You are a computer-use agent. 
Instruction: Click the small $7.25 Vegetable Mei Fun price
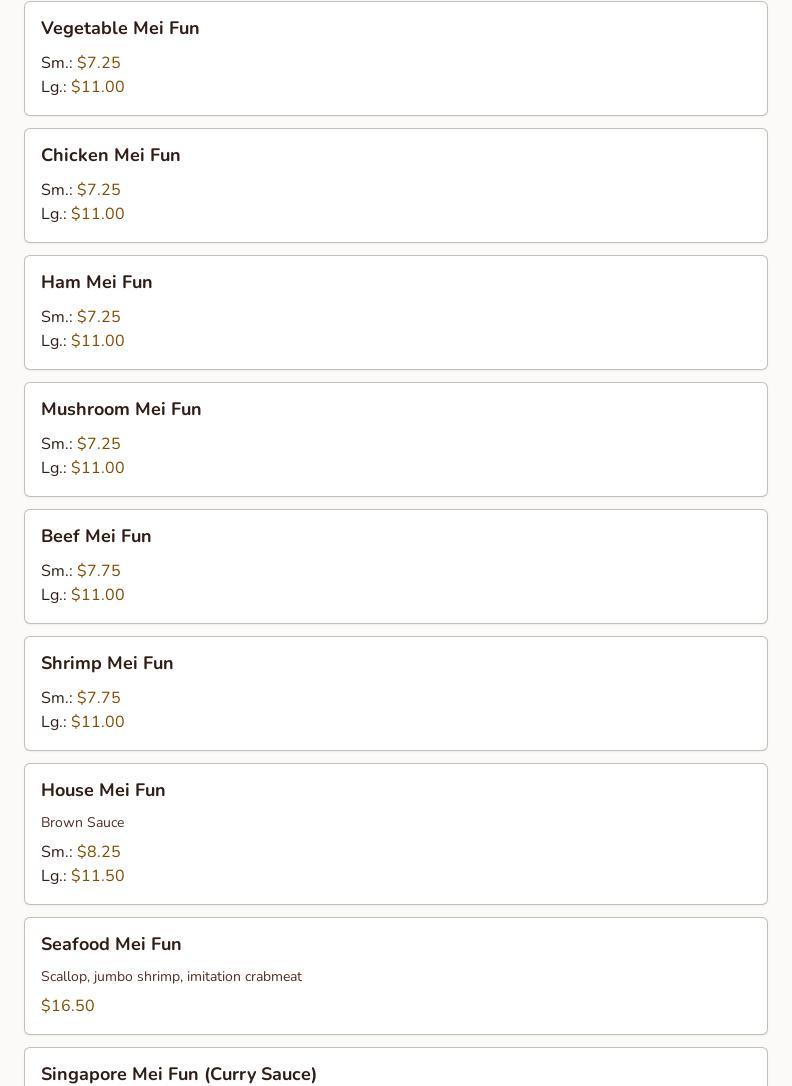click(x=98, y=63)
